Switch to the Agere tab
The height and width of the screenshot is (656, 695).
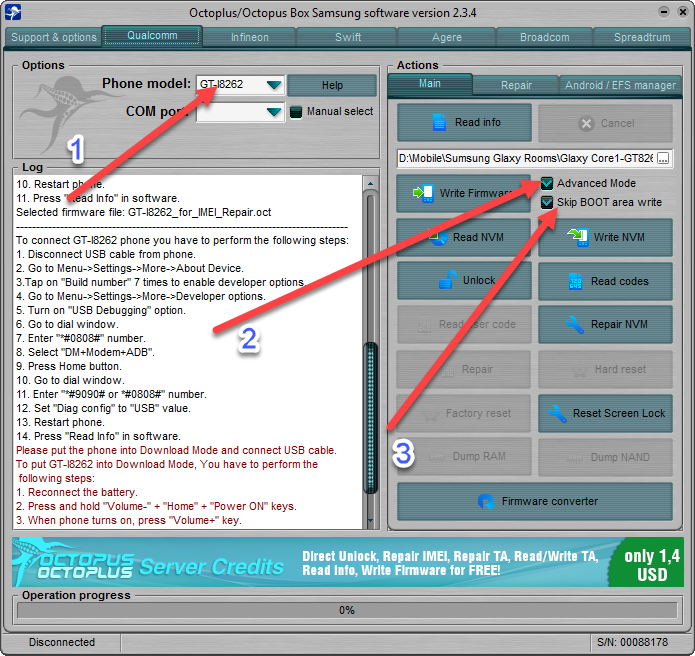click(446, 37)
